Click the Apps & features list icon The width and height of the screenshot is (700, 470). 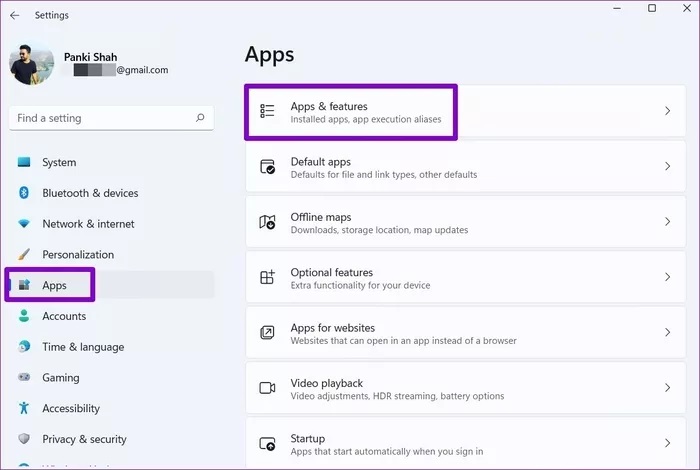coord(267,111)
